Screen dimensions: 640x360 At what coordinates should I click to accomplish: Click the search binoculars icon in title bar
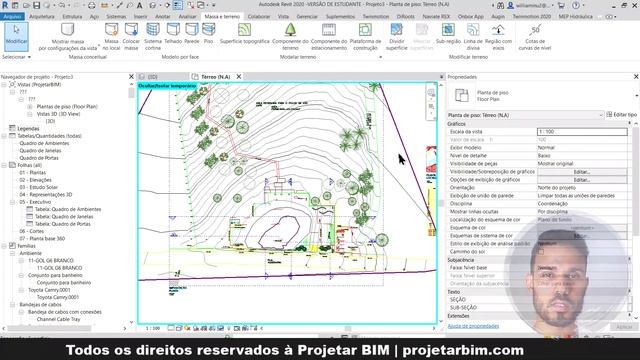click(x=500, y=5)
